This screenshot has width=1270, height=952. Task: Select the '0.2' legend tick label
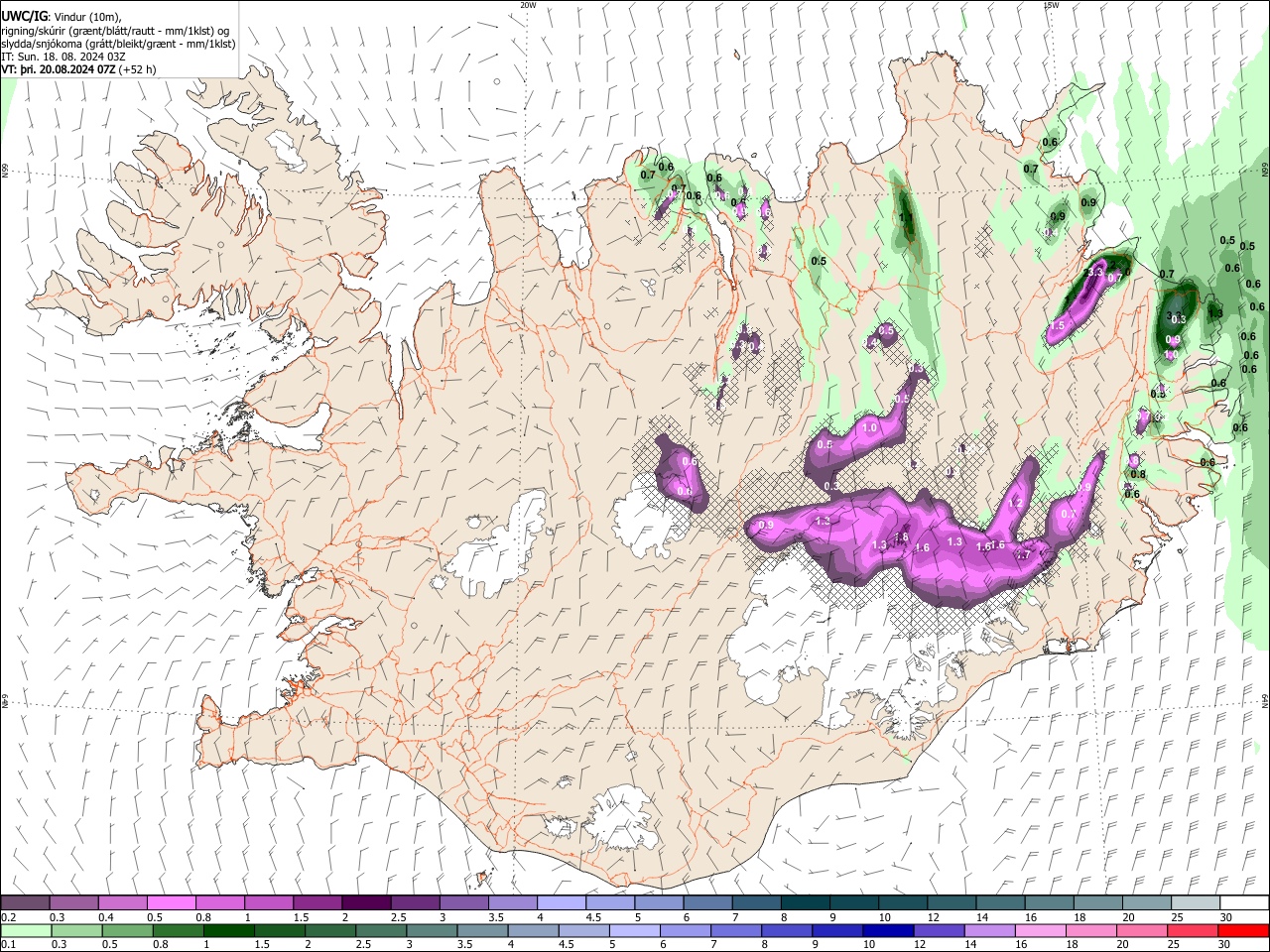pyautogui.click(x=8, y=917)
